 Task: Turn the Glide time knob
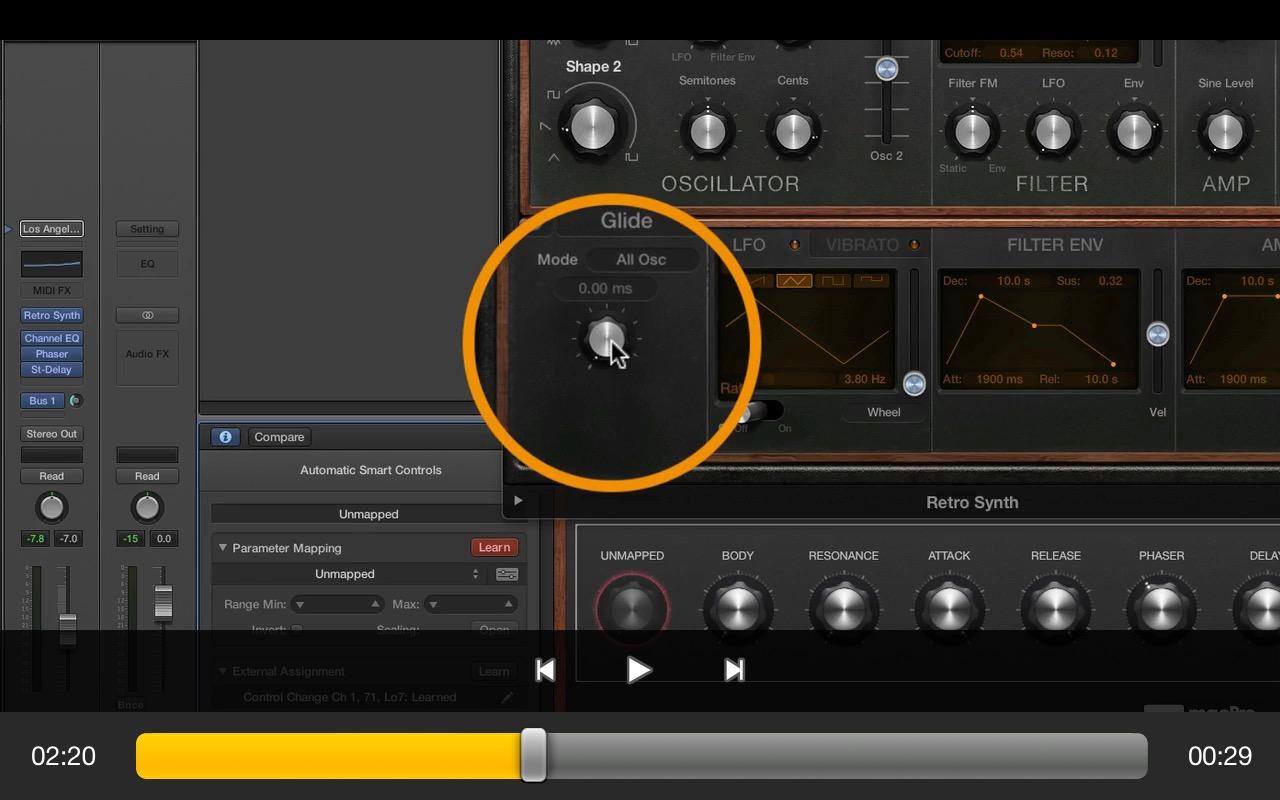(x=606, y=338)
